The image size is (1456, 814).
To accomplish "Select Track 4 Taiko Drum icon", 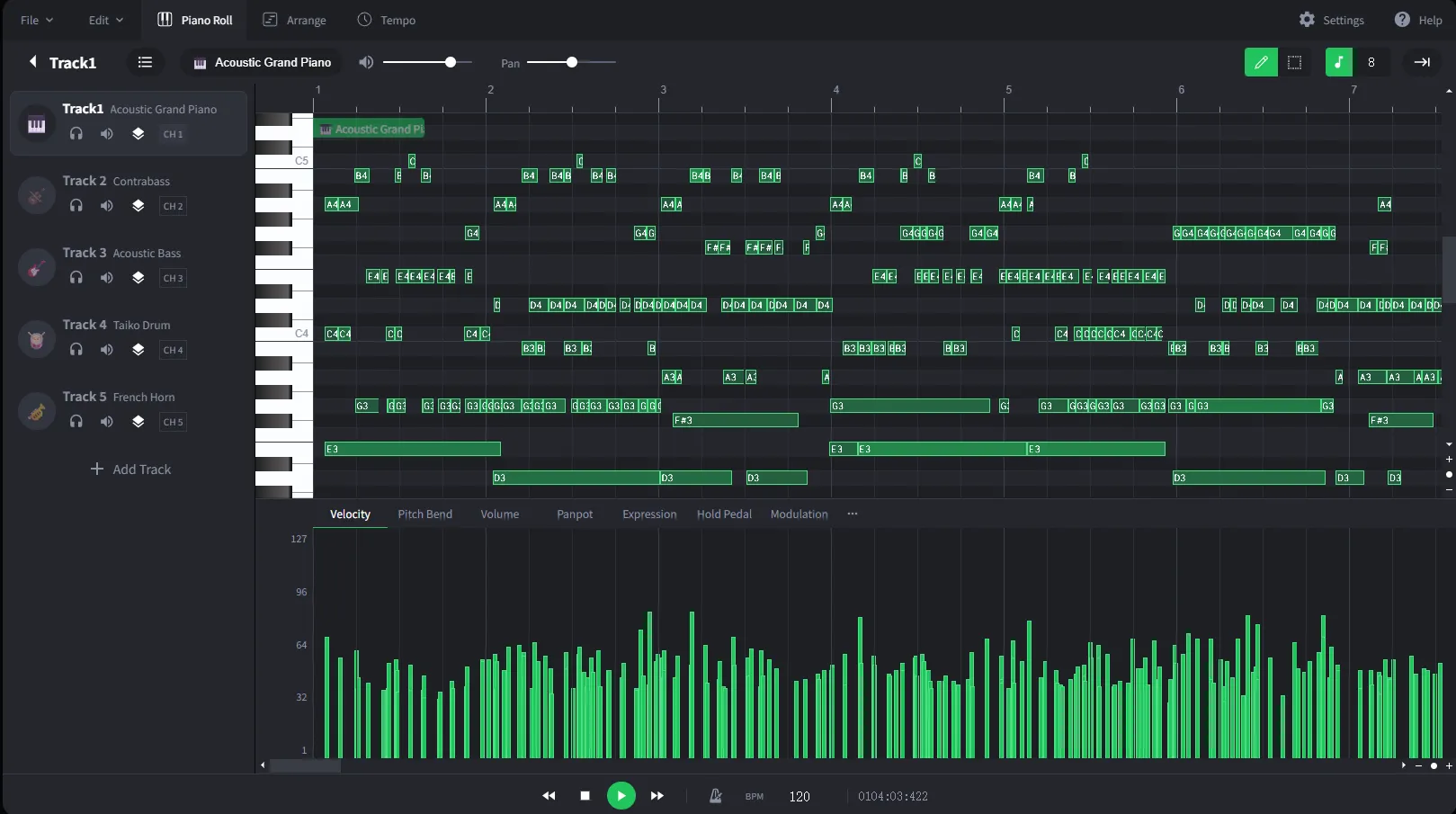I will coord(37,340).
